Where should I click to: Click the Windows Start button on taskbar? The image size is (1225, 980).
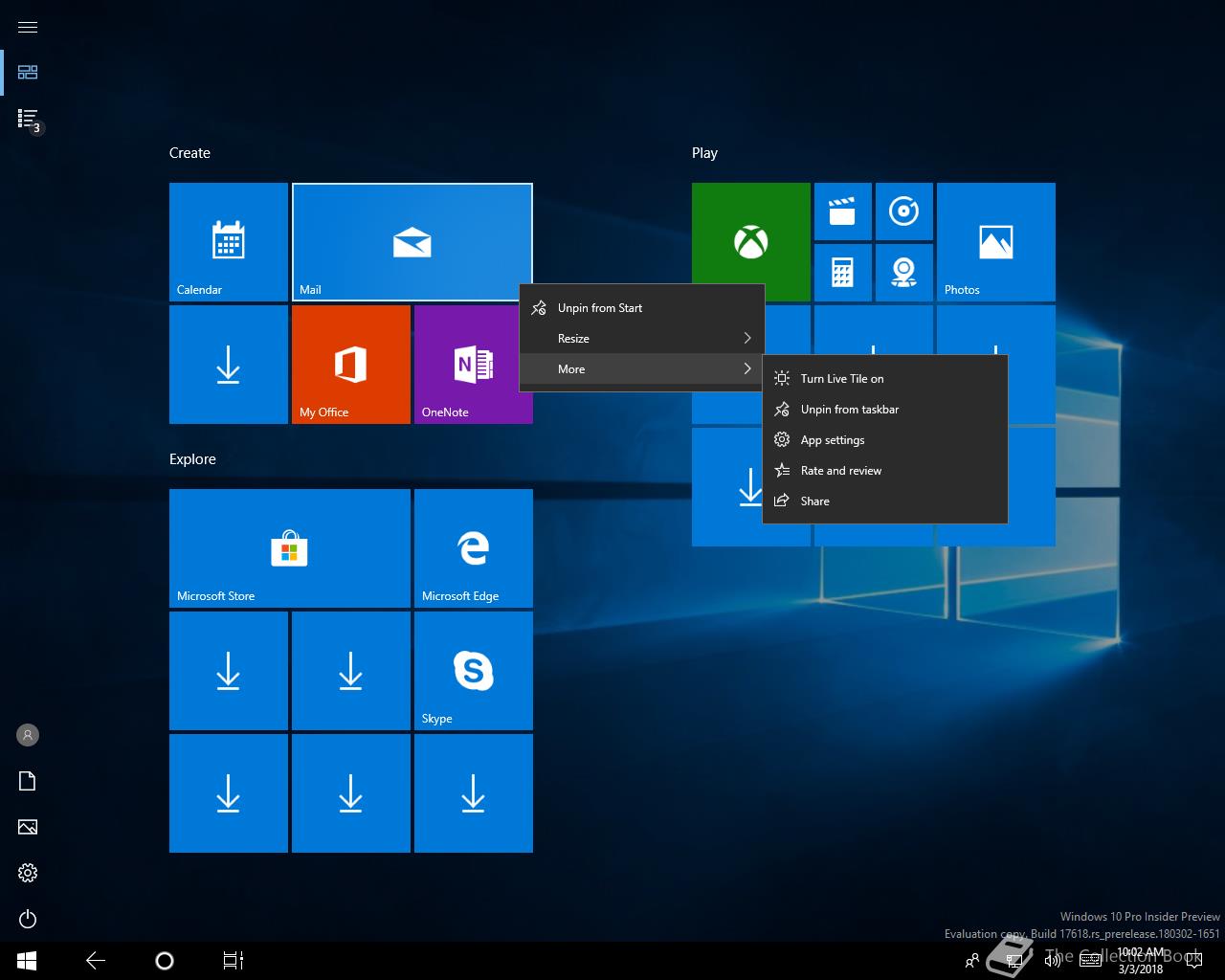[27, 961]
